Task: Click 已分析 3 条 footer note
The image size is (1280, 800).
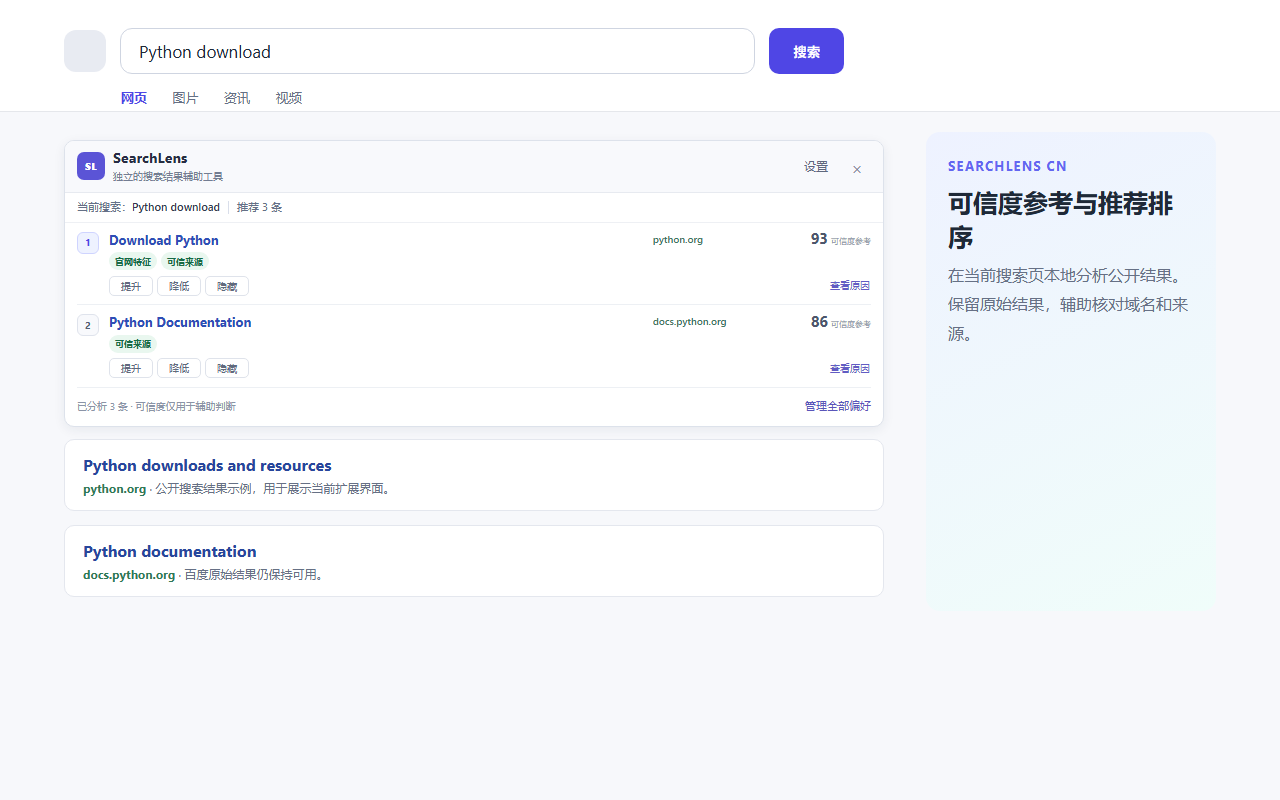Action: click(x=157, y=407)
